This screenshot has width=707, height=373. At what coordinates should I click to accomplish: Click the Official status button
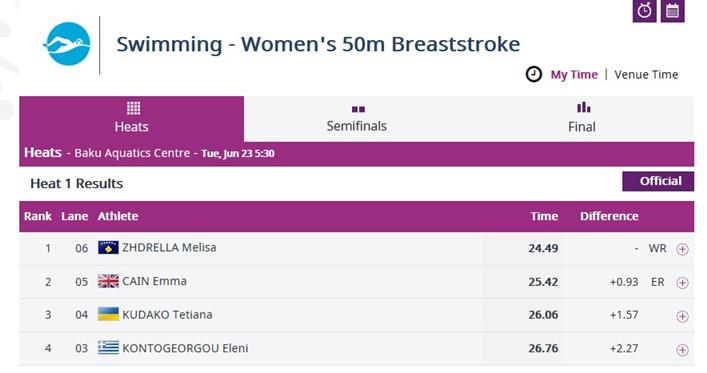point(658,181)
